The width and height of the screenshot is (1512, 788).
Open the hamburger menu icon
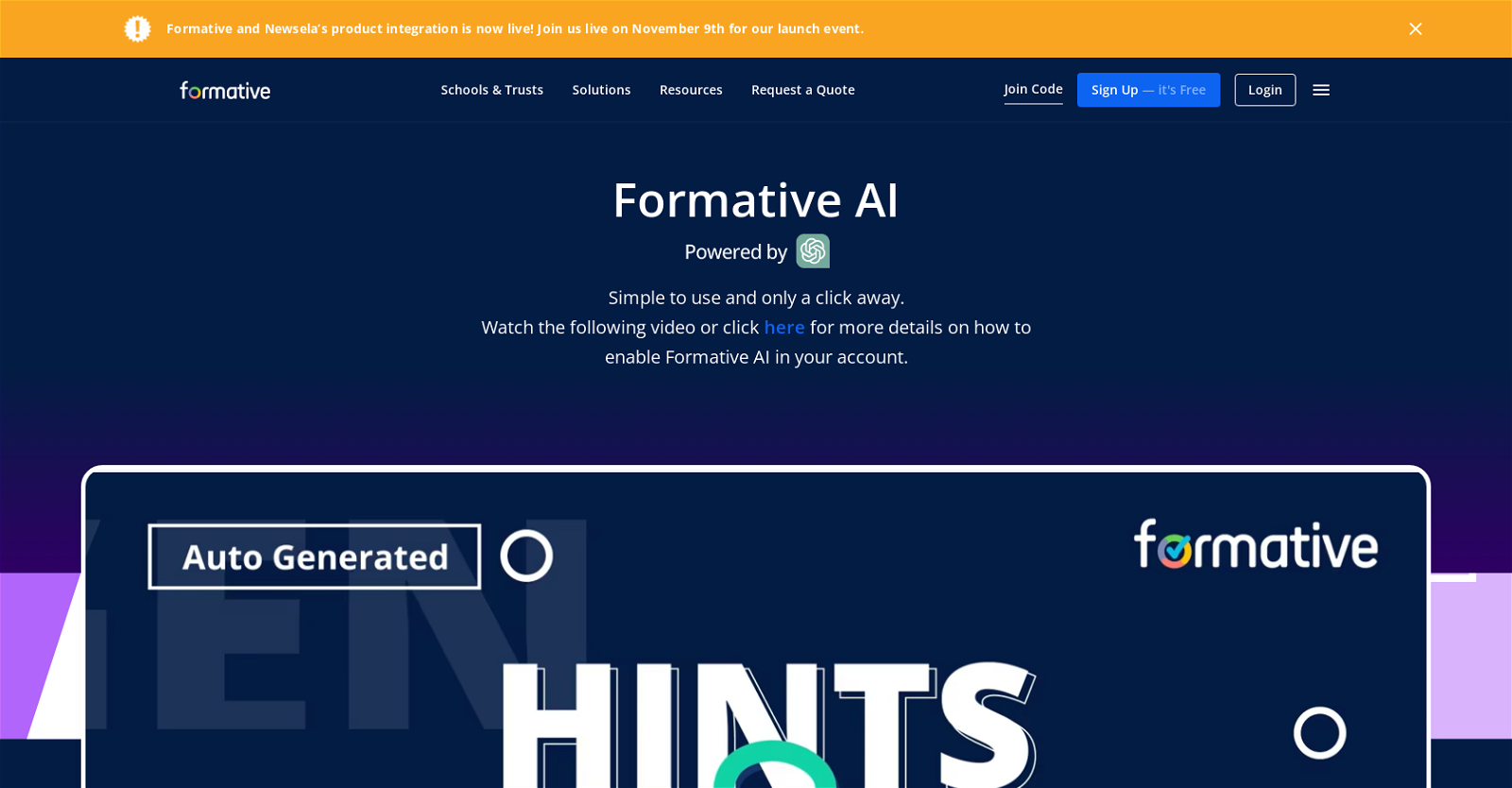pos(1321,90)
